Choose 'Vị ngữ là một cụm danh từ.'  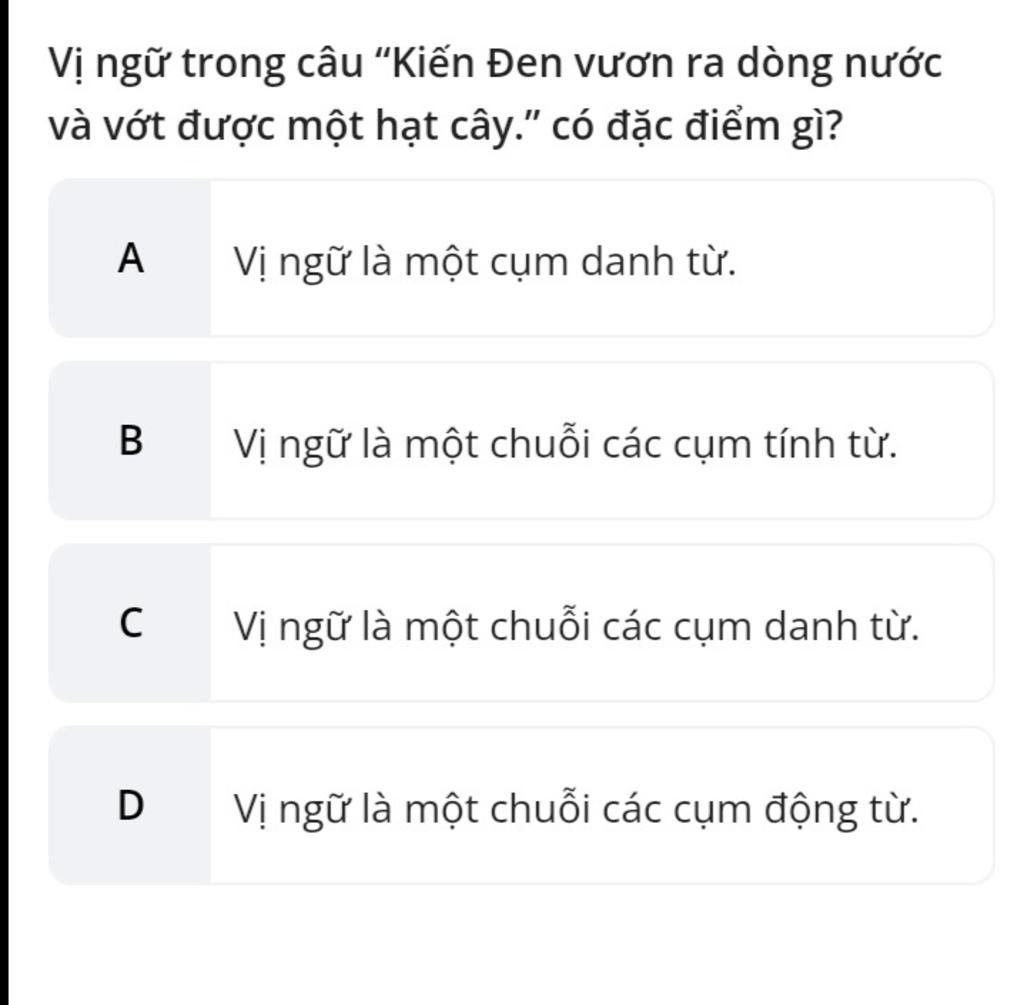click(485, 263)
